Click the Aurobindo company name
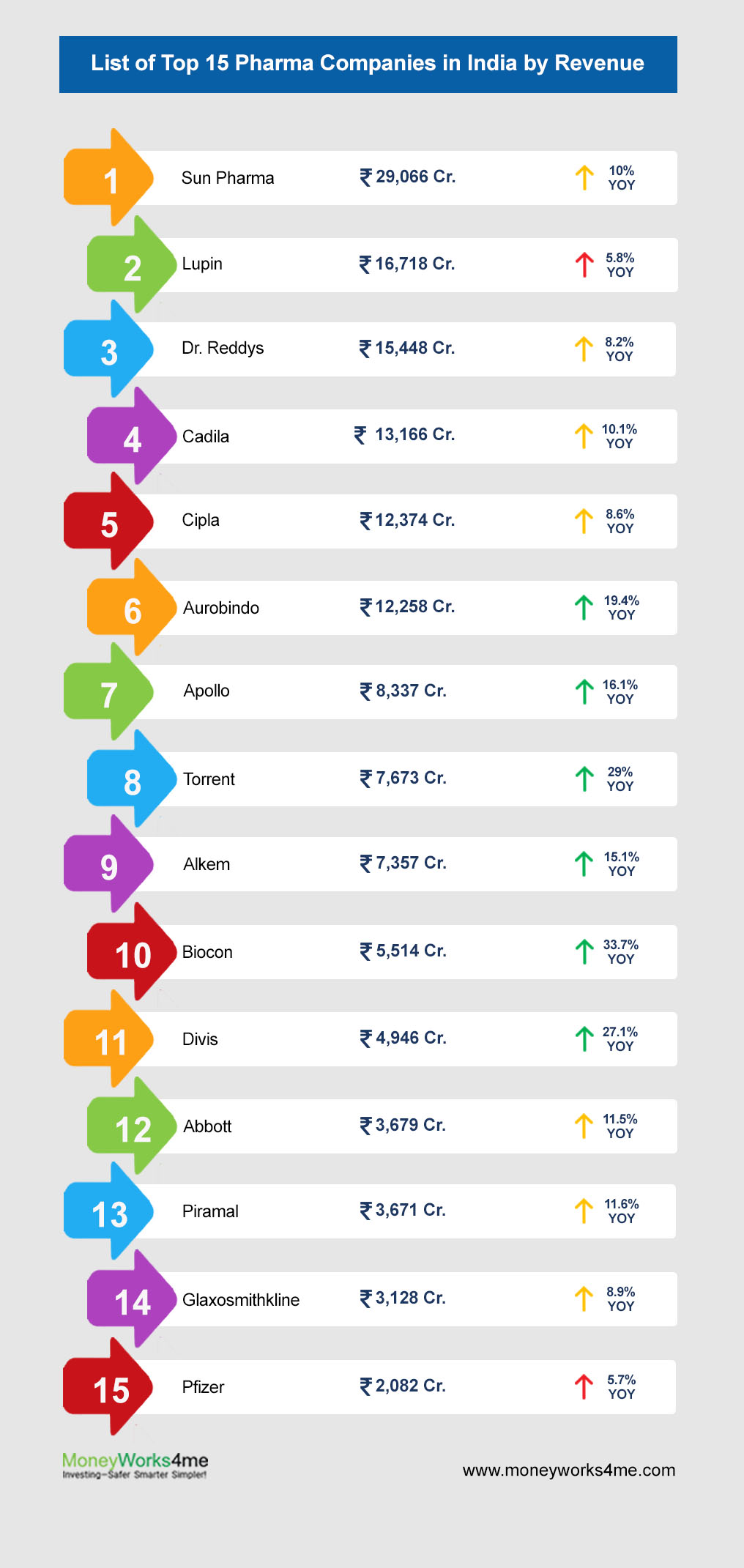The width and height of the screenshot is (744, 1568). point(221,608)
